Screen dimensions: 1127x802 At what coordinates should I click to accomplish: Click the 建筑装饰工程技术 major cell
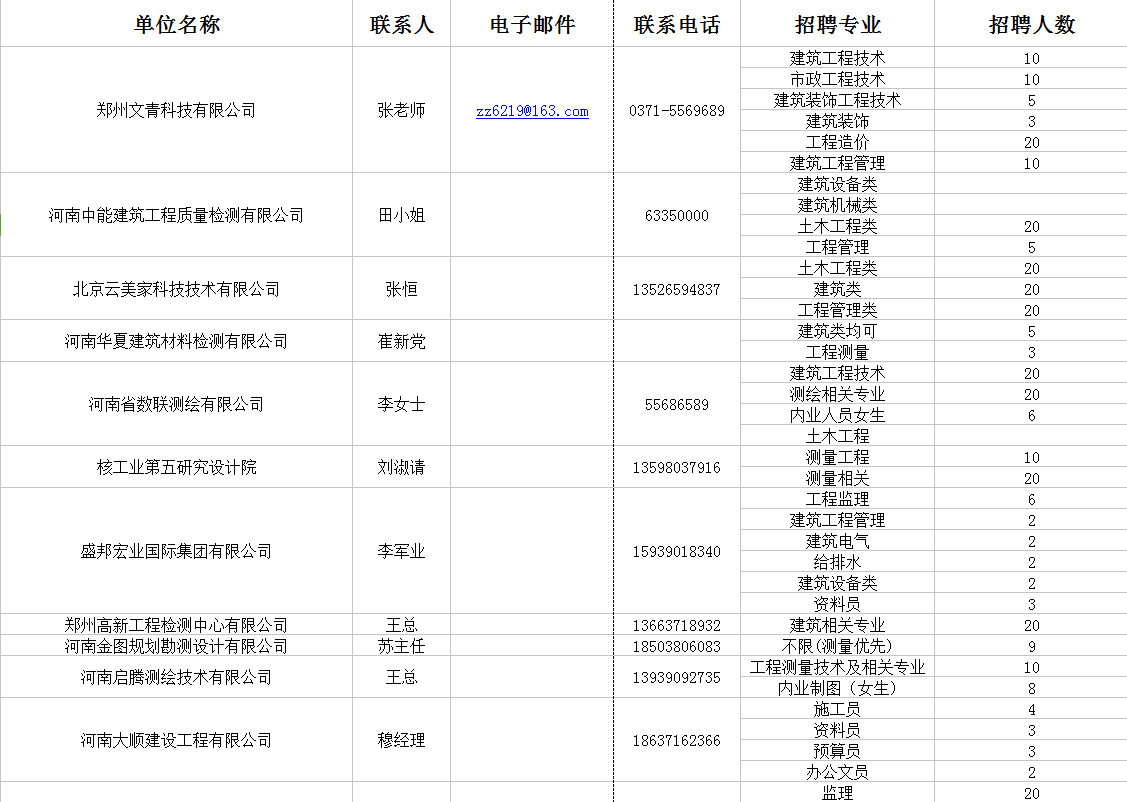(837, 100)
